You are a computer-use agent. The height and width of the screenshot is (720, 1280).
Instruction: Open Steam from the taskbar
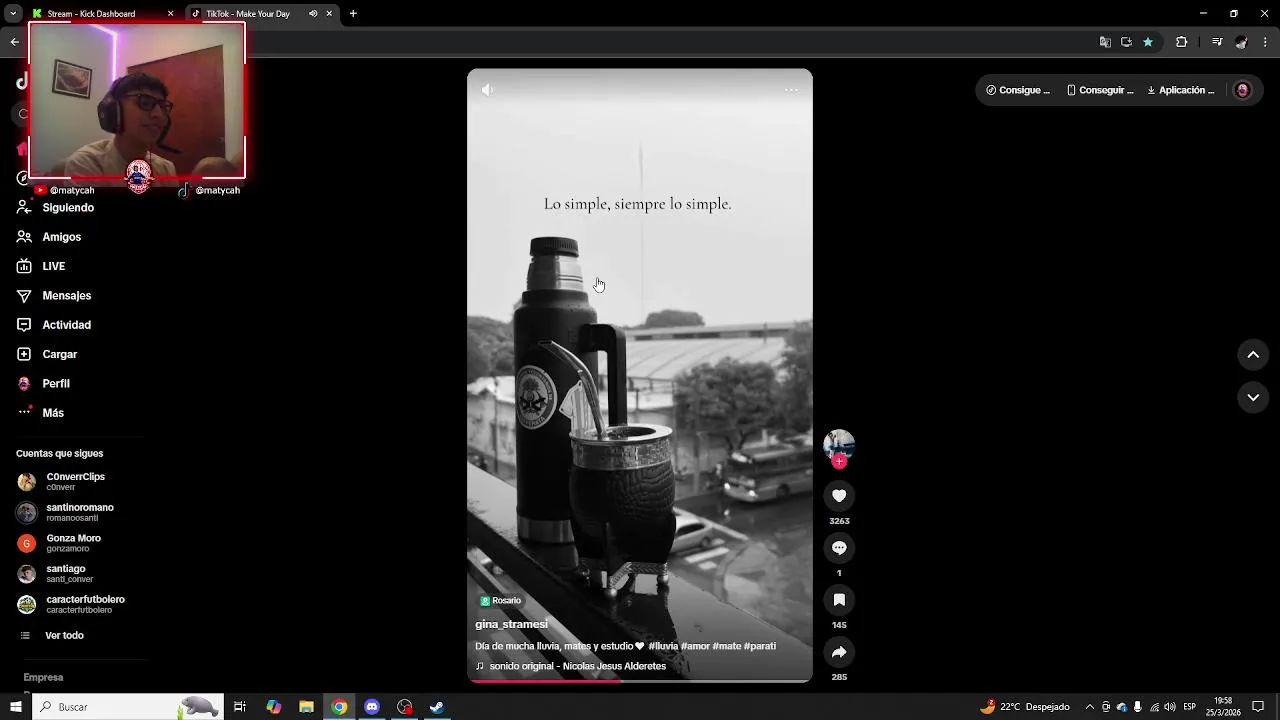pyautogui.click(x=437, y=707)
